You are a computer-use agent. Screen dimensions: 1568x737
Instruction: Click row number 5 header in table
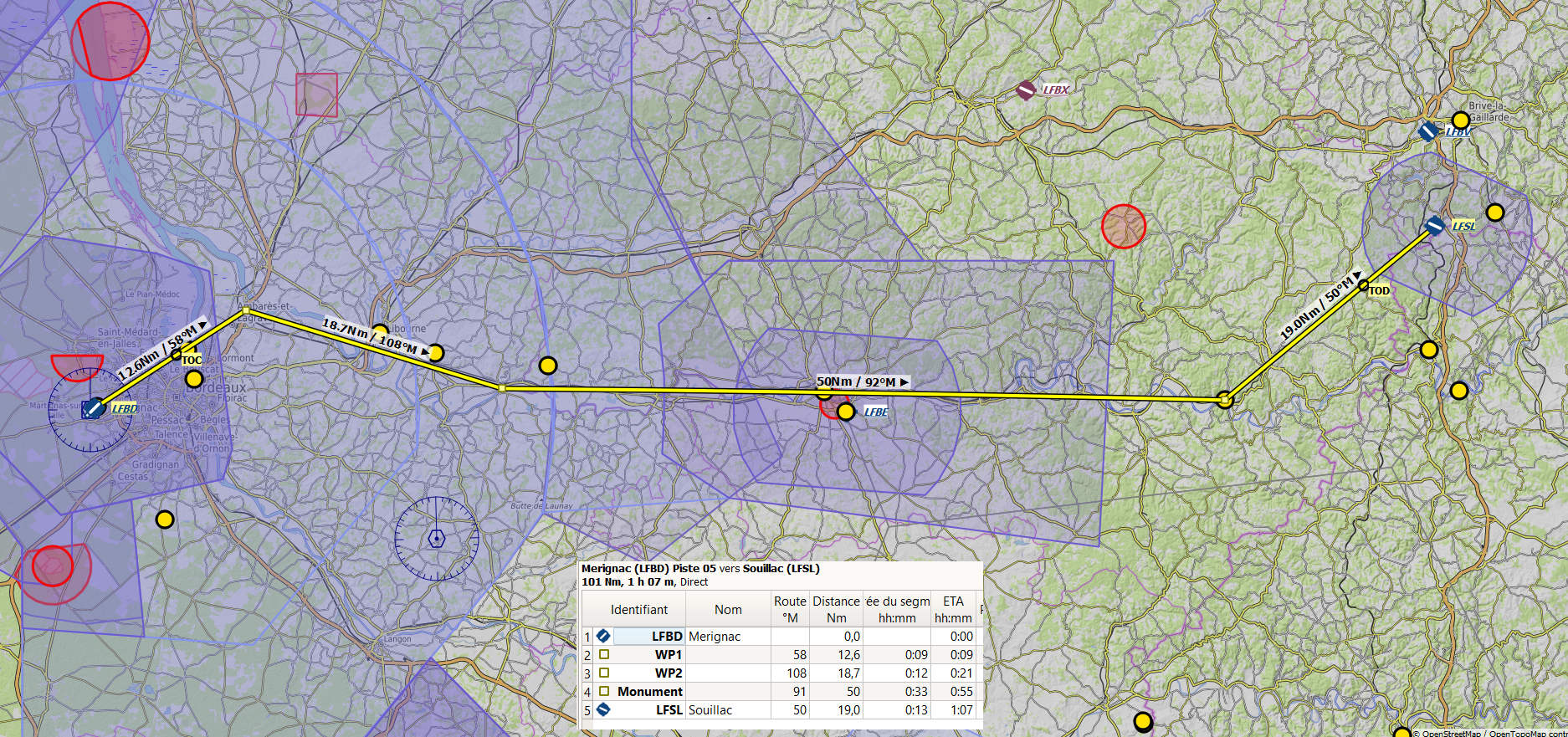point(587,710)
